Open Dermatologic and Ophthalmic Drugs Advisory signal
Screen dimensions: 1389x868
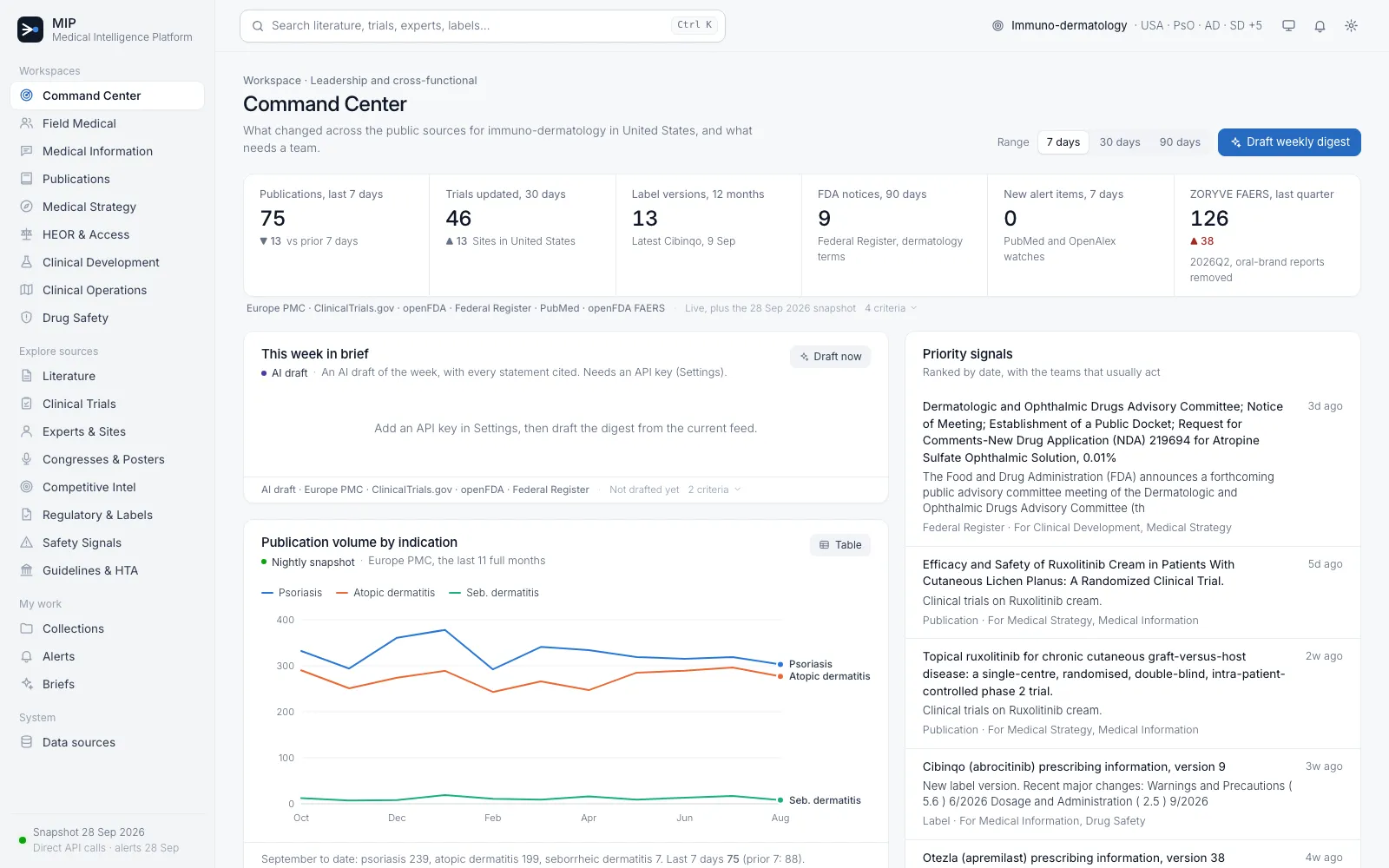(x=1132, y=466)
